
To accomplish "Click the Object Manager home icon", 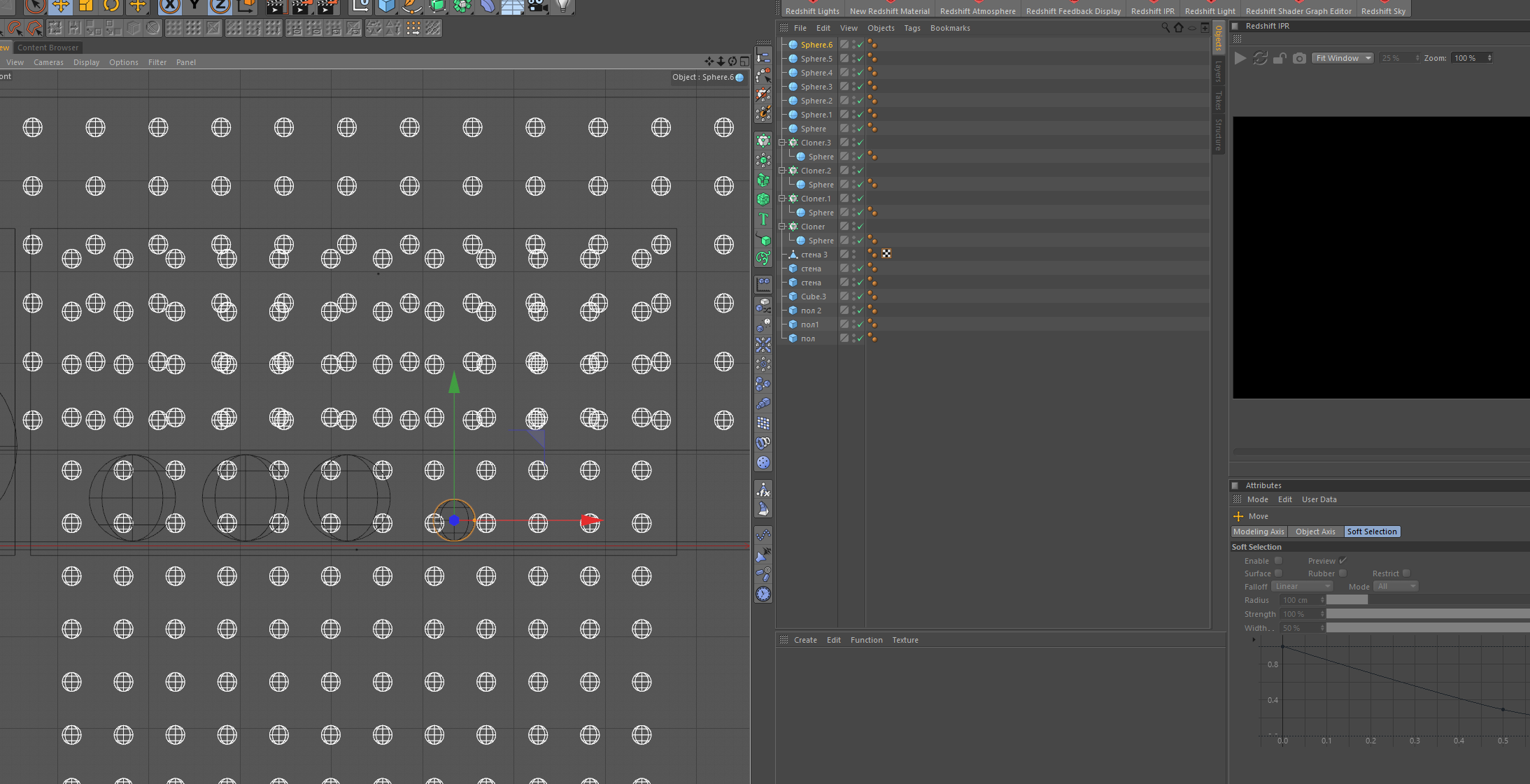I will click(1179, 27).
